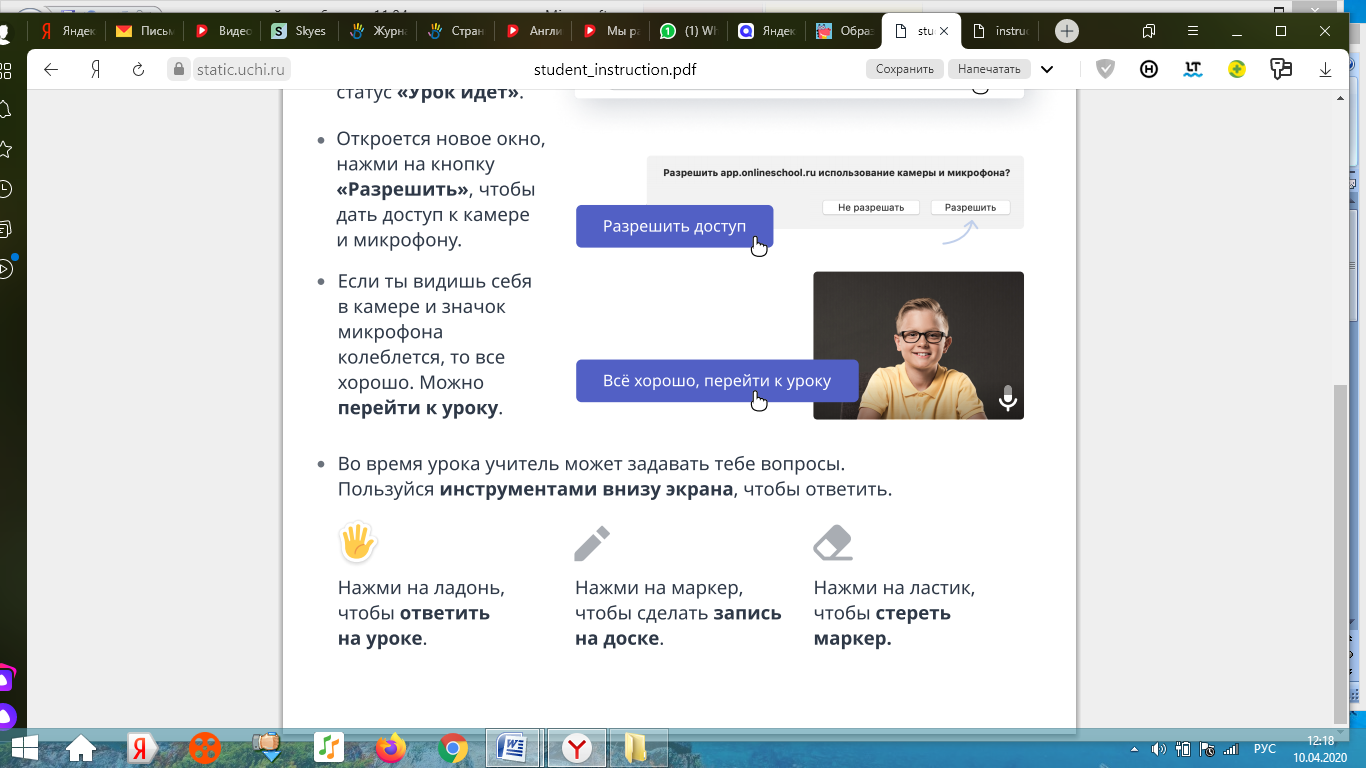Click the eraser icon
This screenshot has width=1366, height=768.
[x=833, y=543]
